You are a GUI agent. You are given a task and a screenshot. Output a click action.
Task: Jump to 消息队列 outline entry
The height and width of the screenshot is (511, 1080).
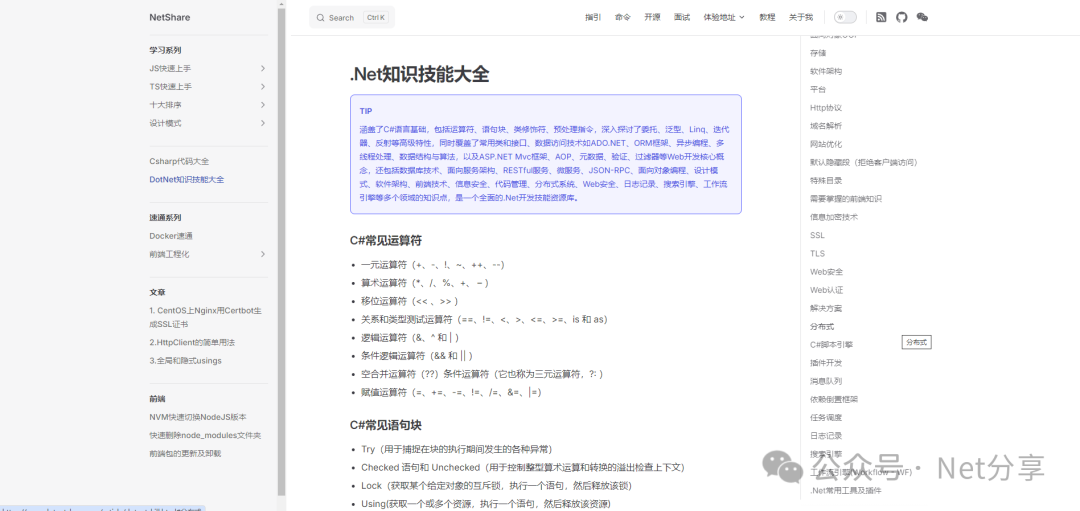coord(826,381)
